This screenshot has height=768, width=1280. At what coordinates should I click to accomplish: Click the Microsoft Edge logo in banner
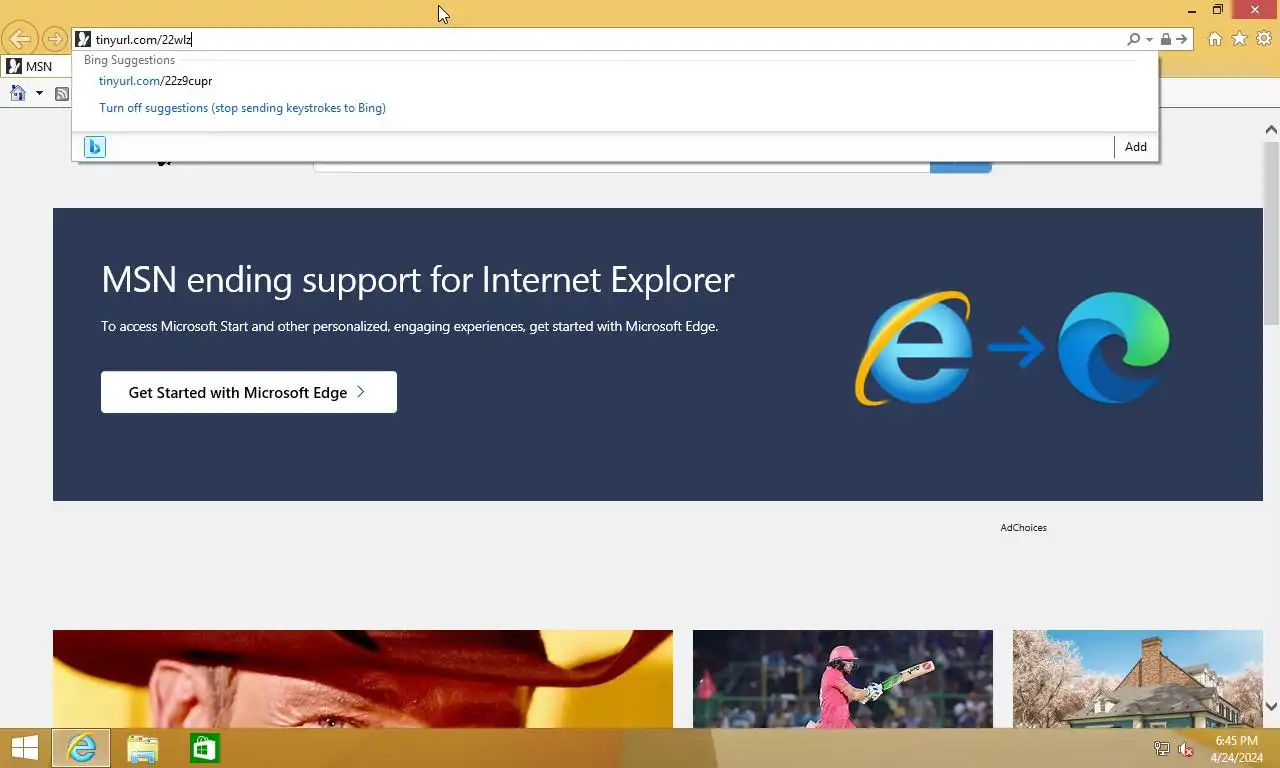(x=1114, y=348)
